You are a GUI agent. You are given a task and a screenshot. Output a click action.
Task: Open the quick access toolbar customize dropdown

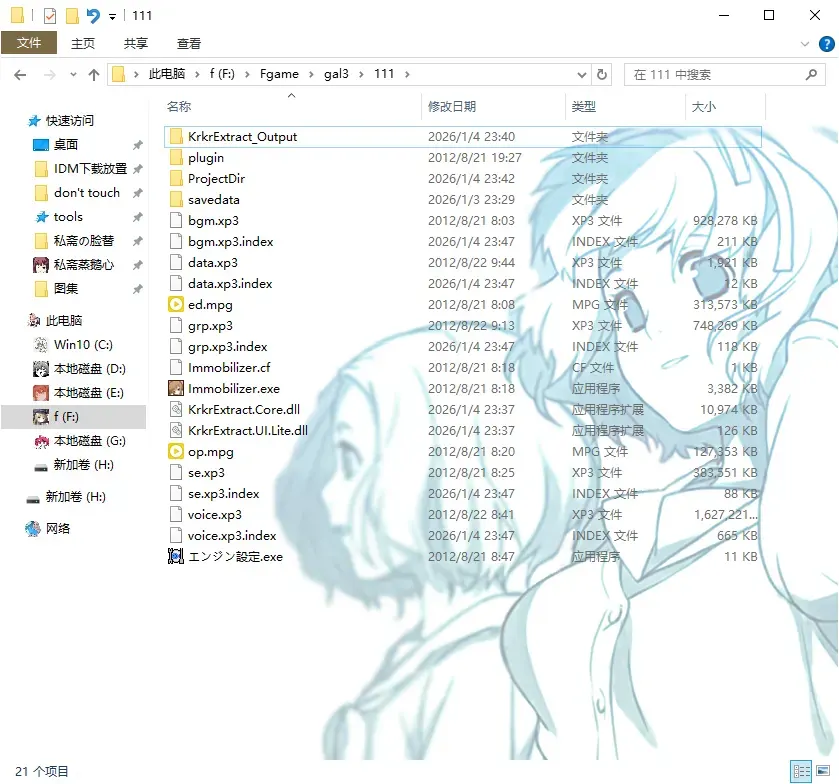[x=112, y=17]
